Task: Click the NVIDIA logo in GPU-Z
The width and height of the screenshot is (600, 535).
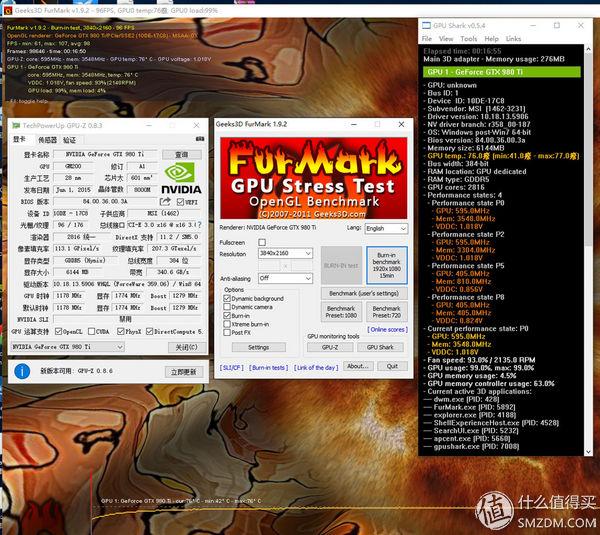Action: [181, 178]
